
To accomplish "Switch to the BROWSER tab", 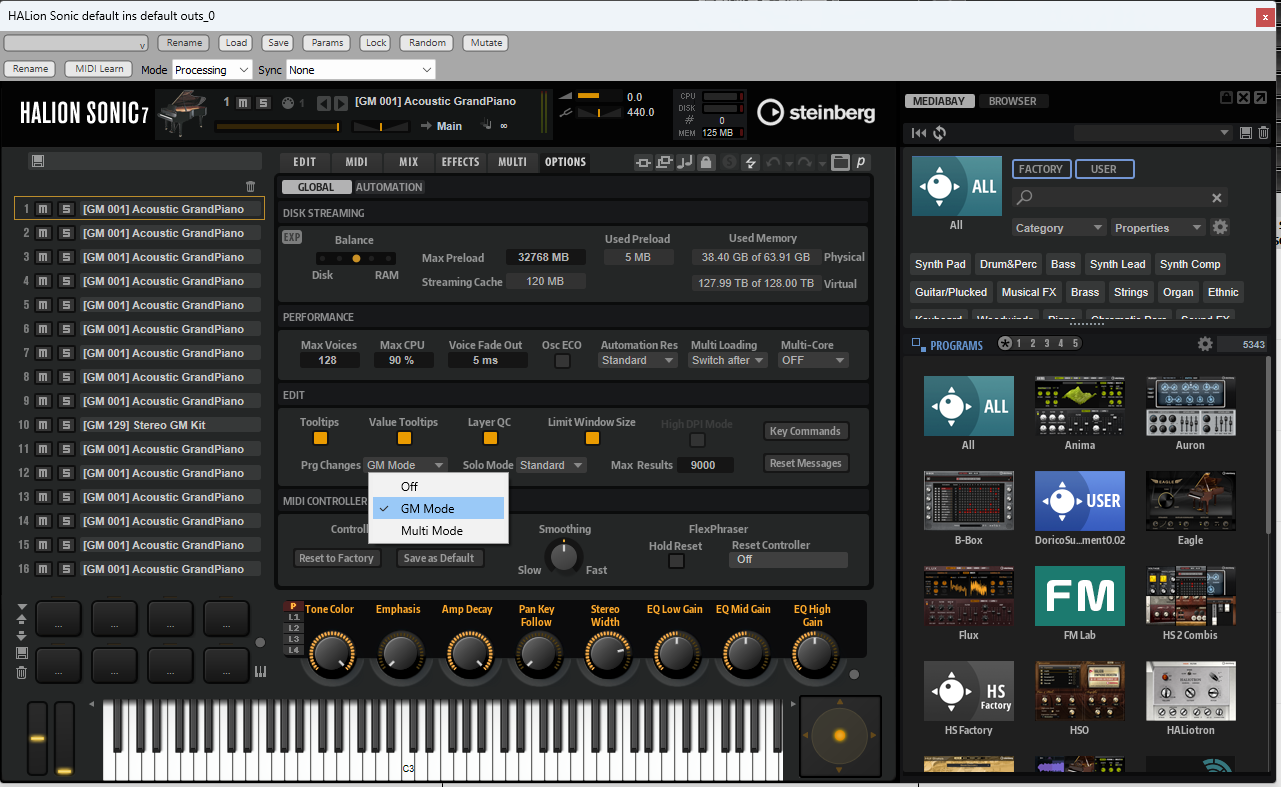I will click(1013, 101).
